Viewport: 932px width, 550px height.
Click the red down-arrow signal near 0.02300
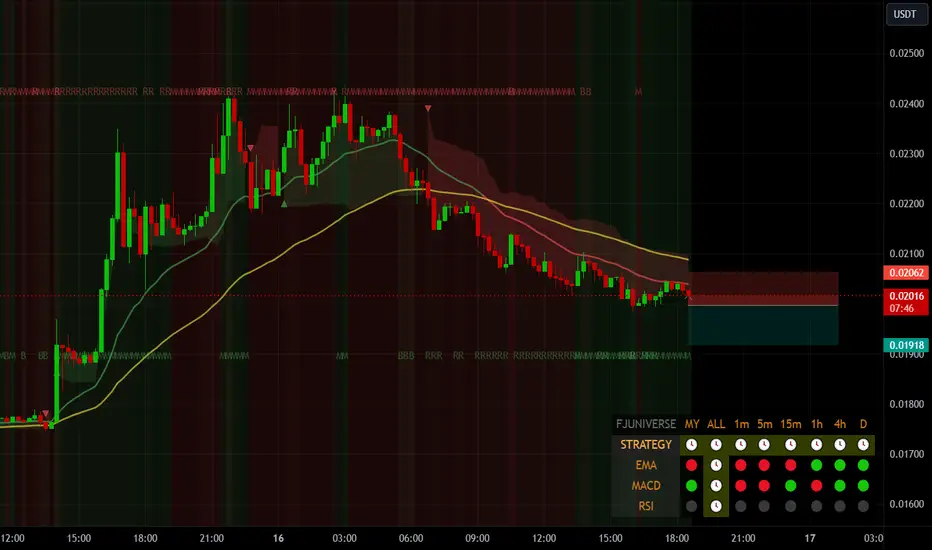[x=250, y=148]
